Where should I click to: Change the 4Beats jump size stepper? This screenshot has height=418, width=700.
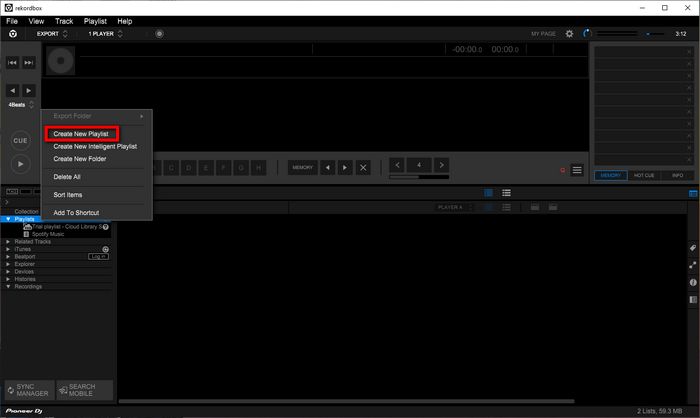(x=31, y=105)
